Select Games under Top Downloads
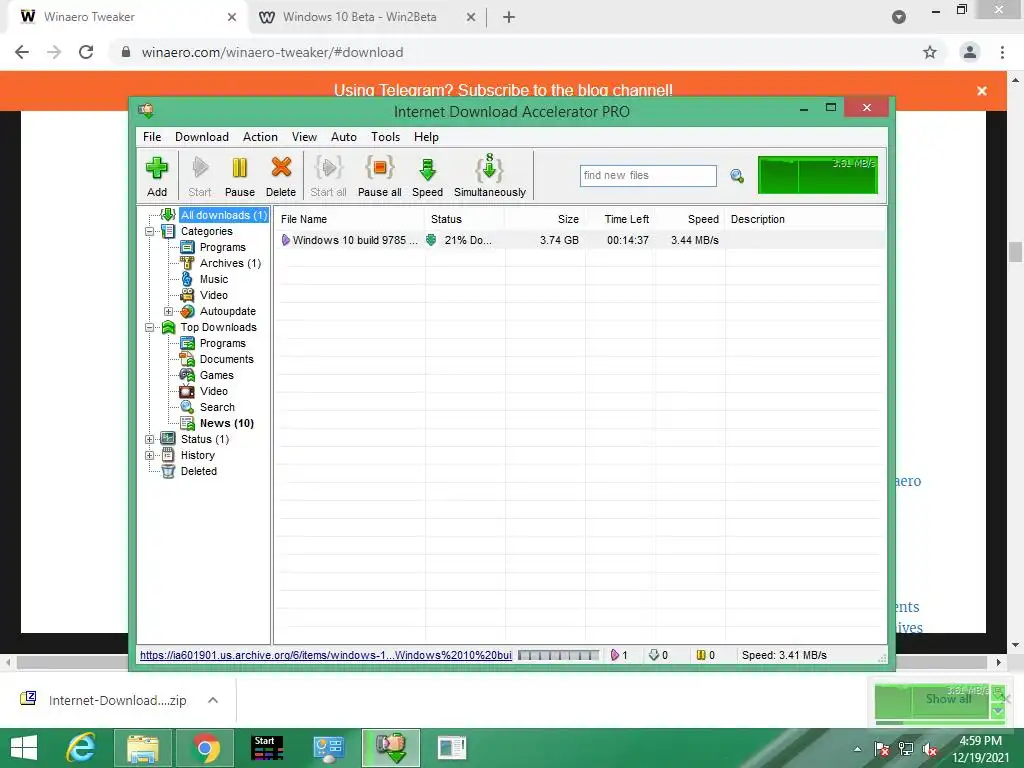This screenshot has height=768, width=1024. coord(217,376)
